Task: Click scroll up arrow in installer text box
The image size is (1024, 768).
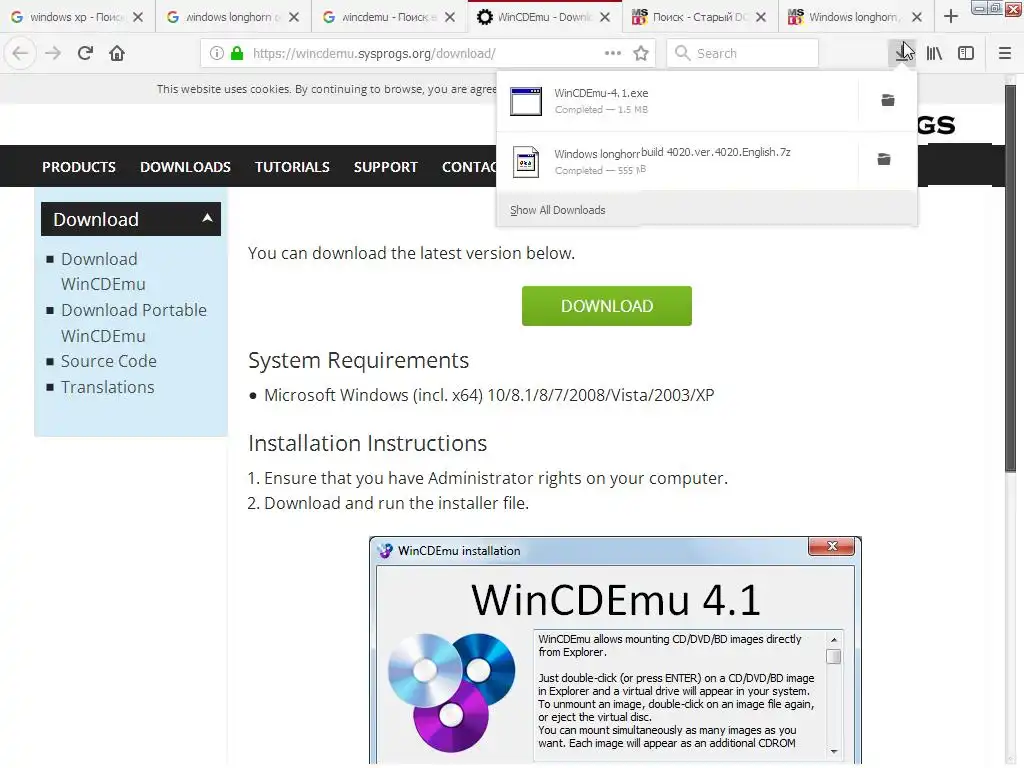Action: pyautogui.click(x=833, y=640)
